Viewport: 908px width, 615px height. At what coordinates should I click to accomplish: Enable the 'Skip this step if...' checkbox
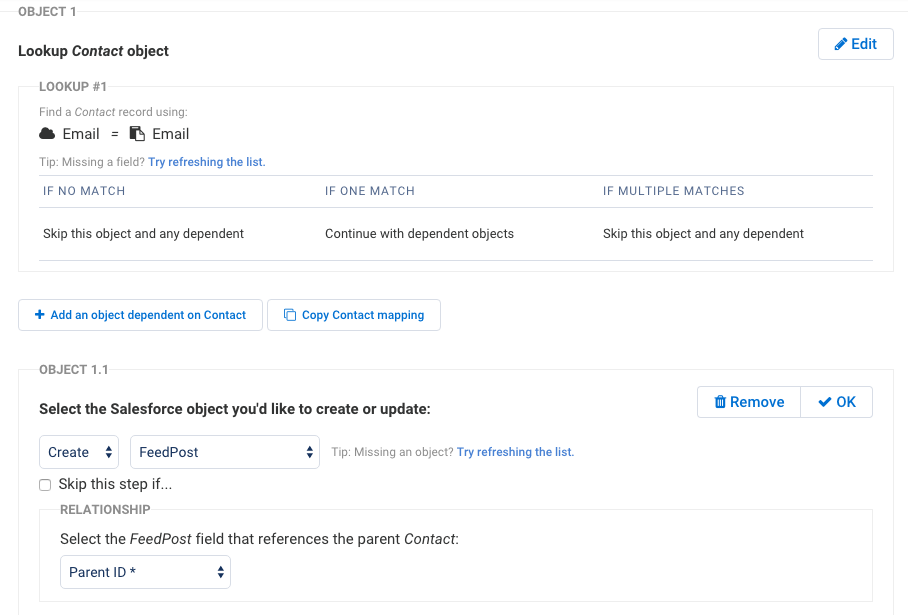click(x=45, y=485)
